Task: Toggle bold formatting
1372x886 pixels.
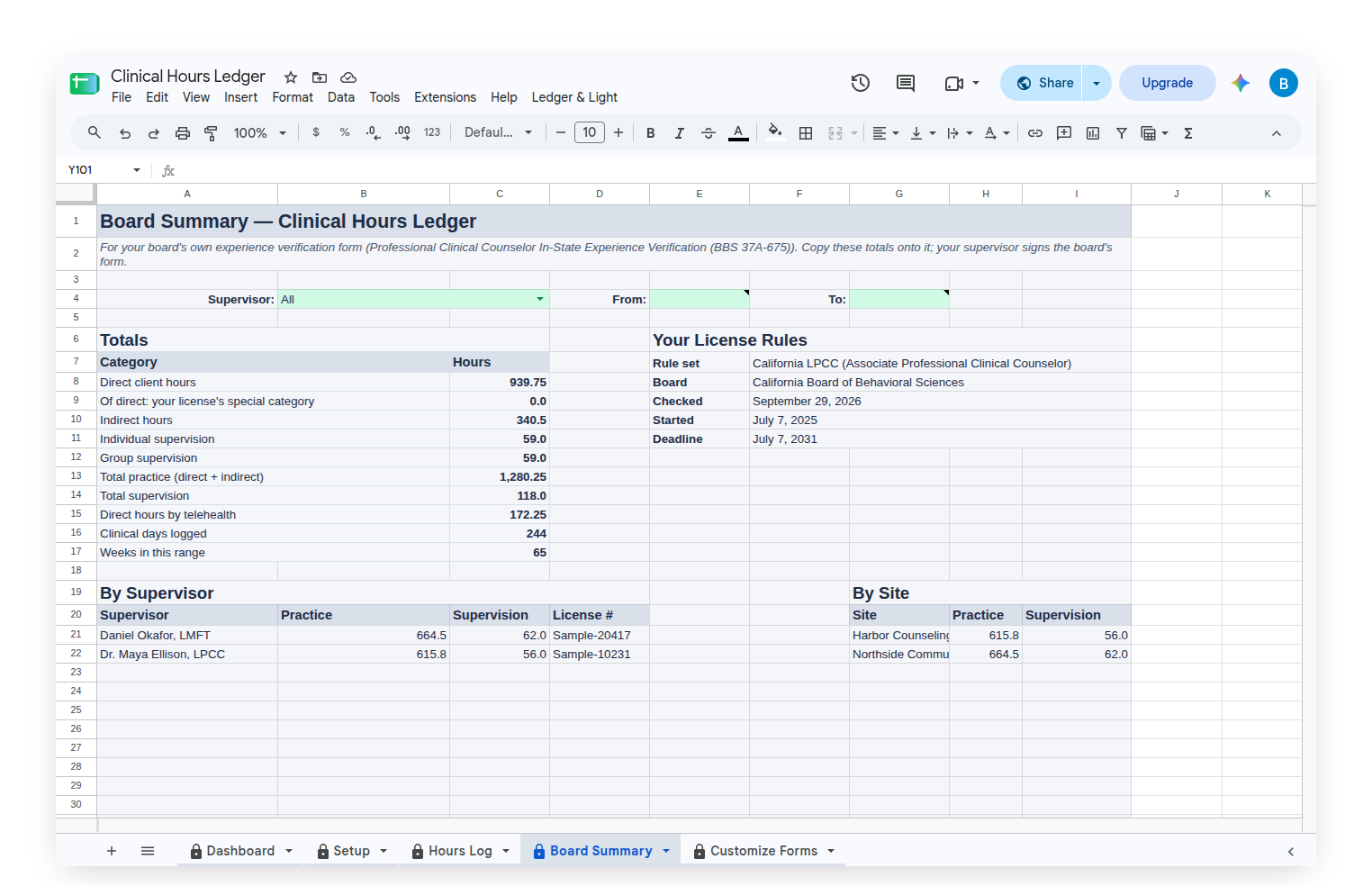Action: point(651,133)
